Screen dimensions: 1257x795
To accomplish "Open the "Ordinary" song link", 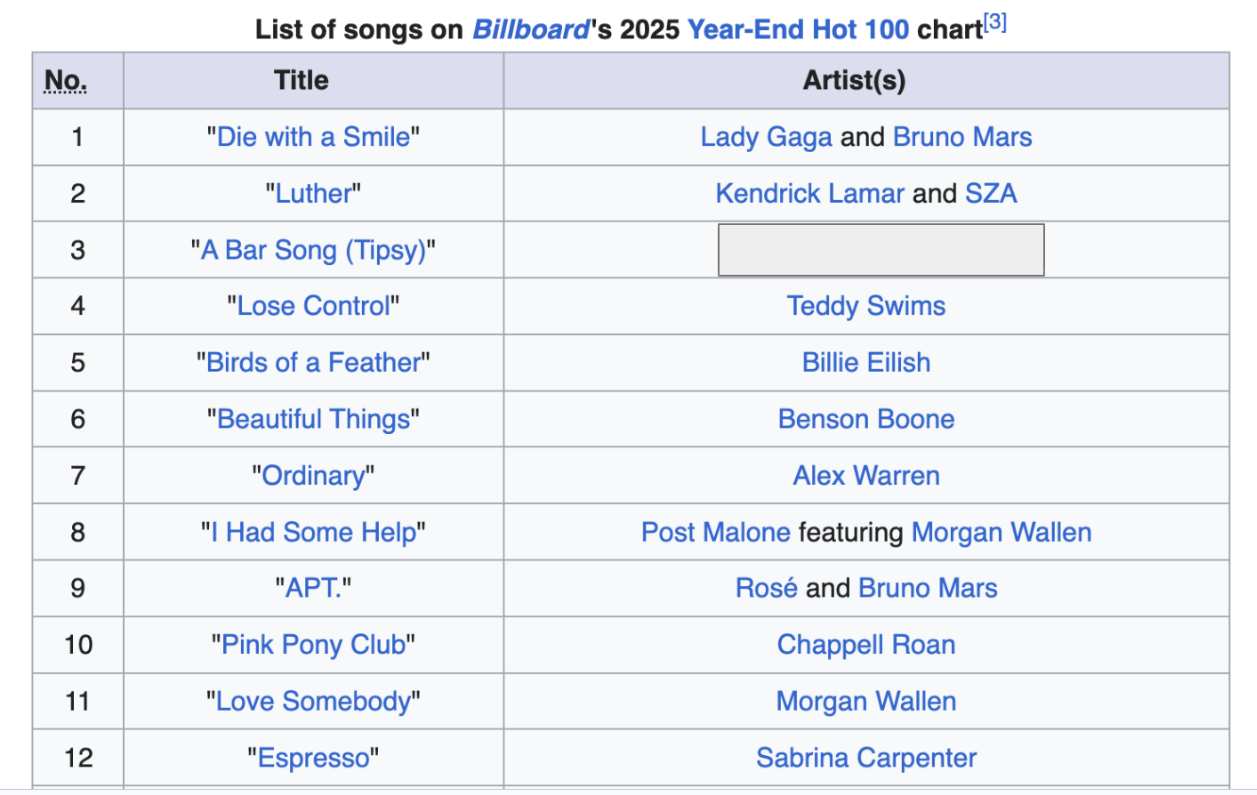I will tap(313, 475).
